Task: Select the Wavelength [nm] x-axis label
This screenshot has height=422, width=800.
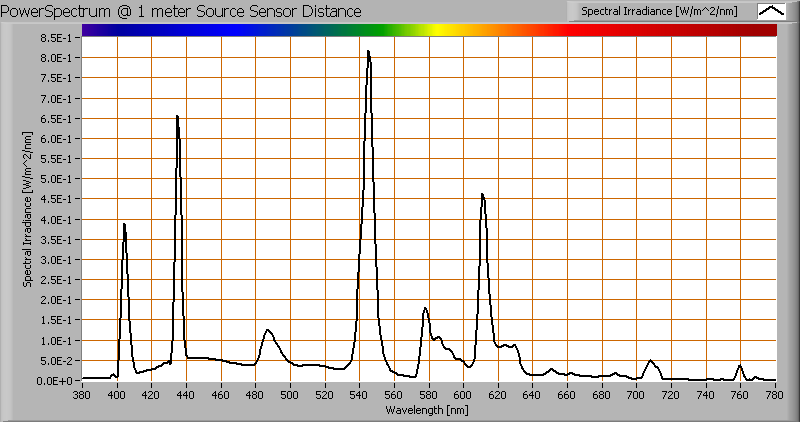Action: (429, 410)
